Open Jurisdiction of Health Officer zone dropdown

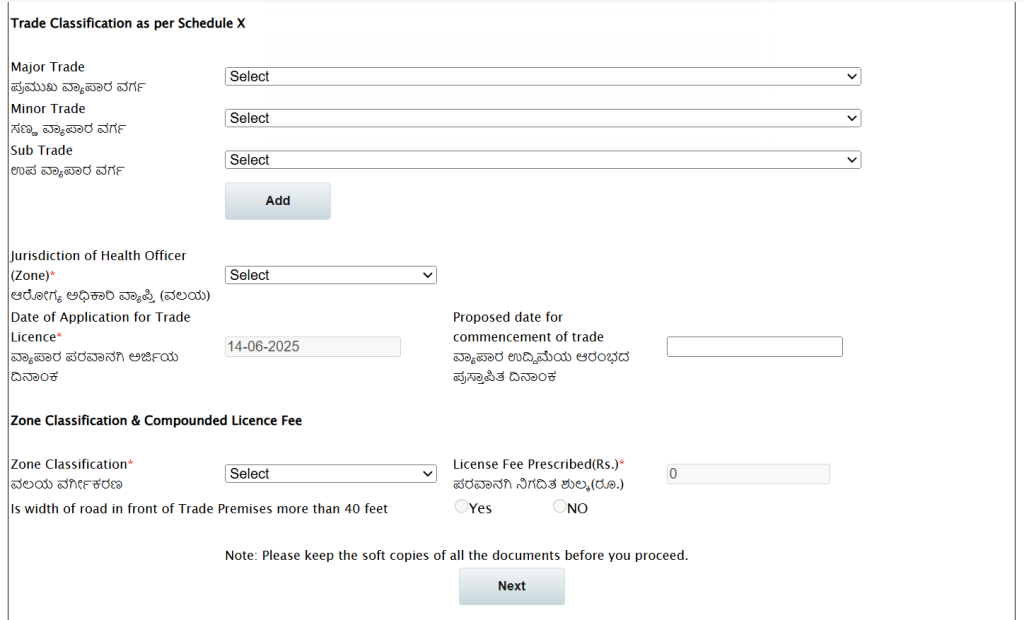tap(330, 275)
